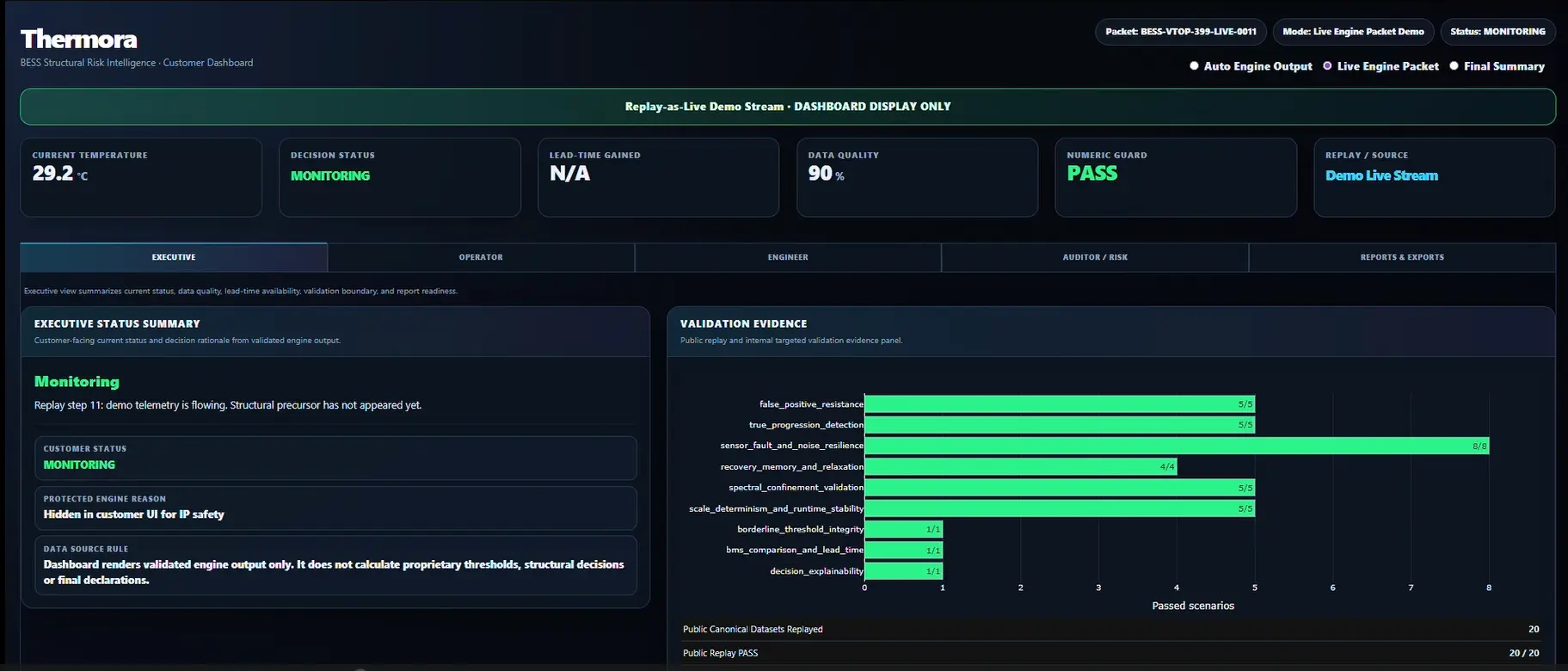
Task: Click the bms_comparison_and_lead_time bar
Action: pyautogui.click(x=903, y=550)
